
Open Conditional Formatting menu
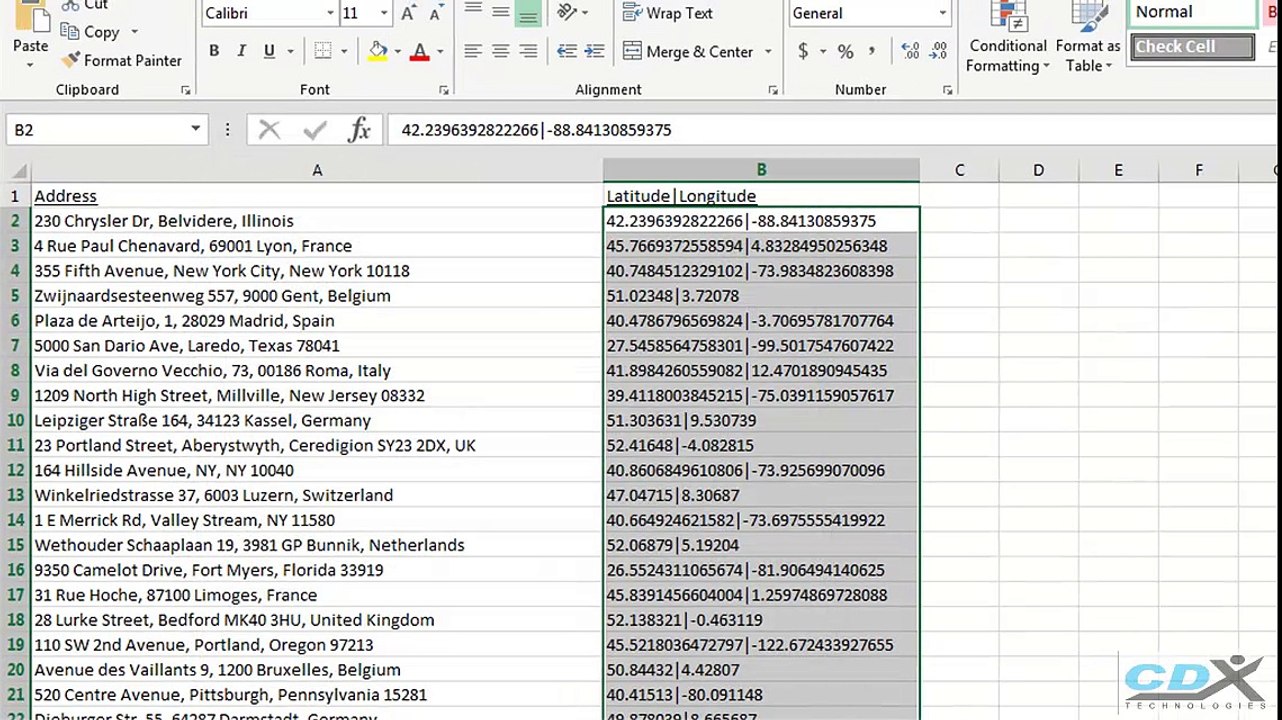1008,40
